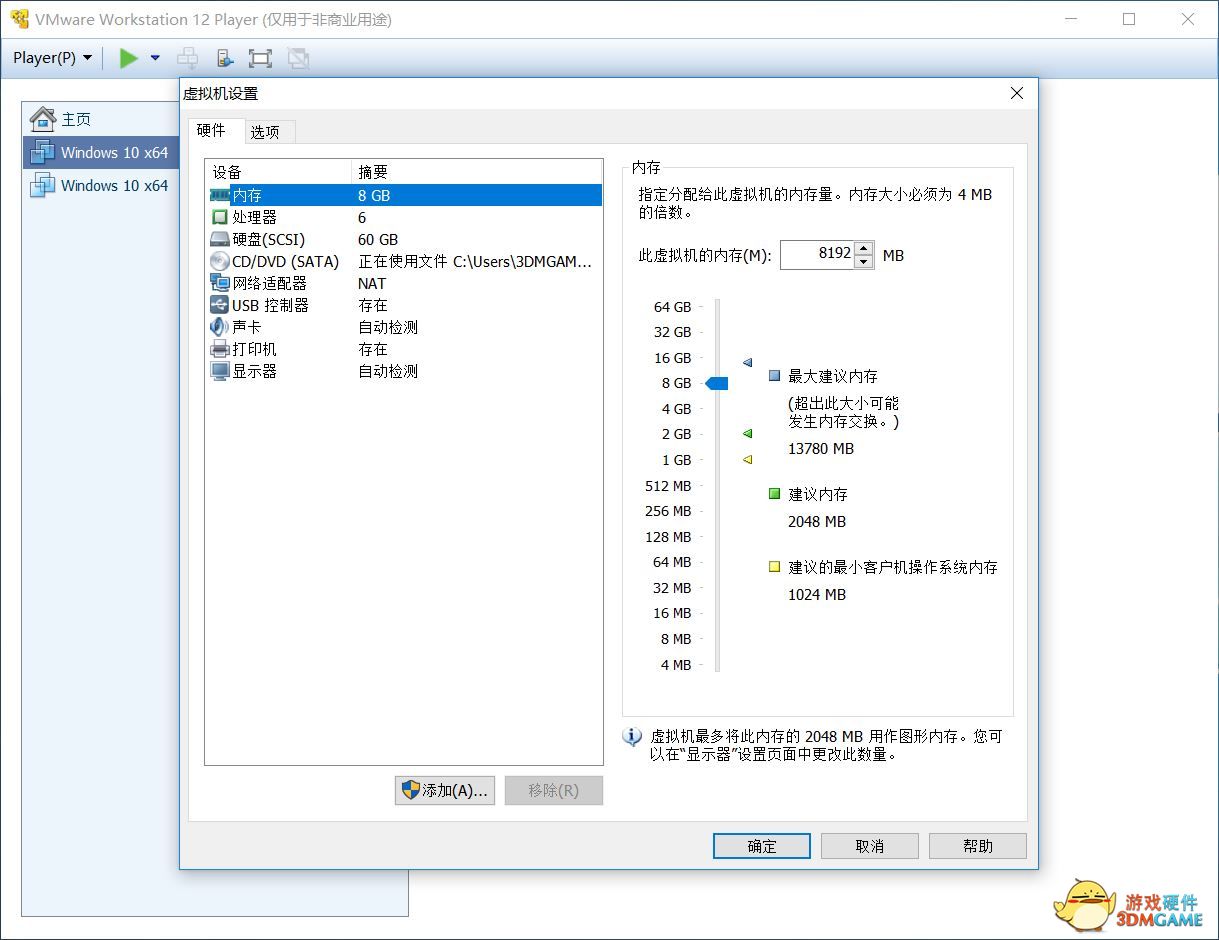
Task: Switch to the 硬件 tab
Action: tap(211, 130)
